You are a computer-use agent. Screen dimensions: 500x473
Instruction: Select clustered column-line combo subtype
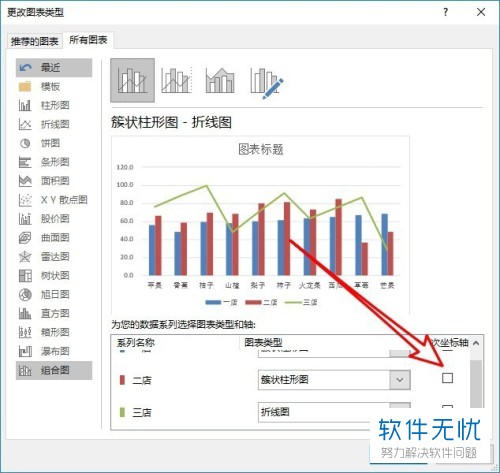(x=132, y=80)
